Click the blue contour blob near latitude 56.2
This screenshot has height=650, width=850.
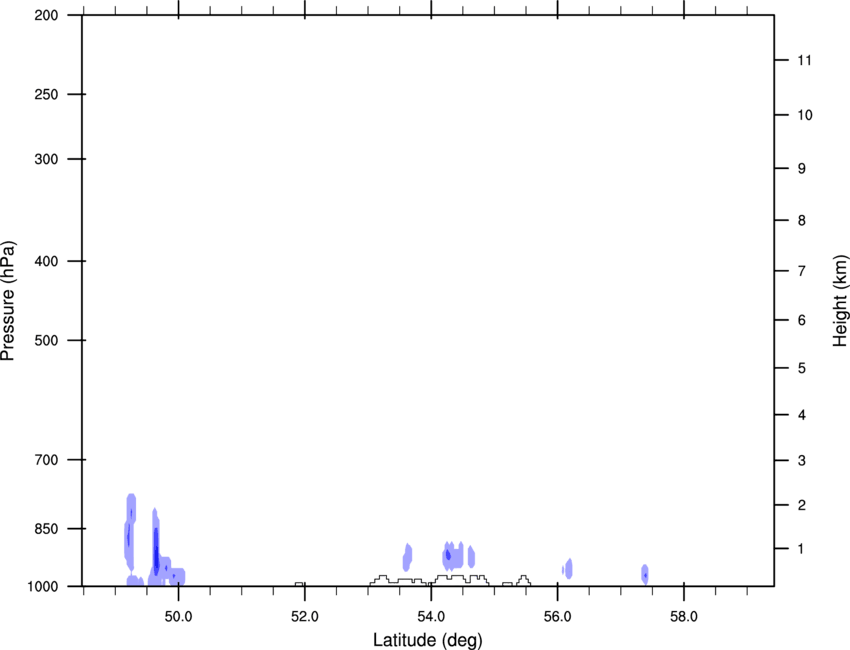[x=568, y=569]
